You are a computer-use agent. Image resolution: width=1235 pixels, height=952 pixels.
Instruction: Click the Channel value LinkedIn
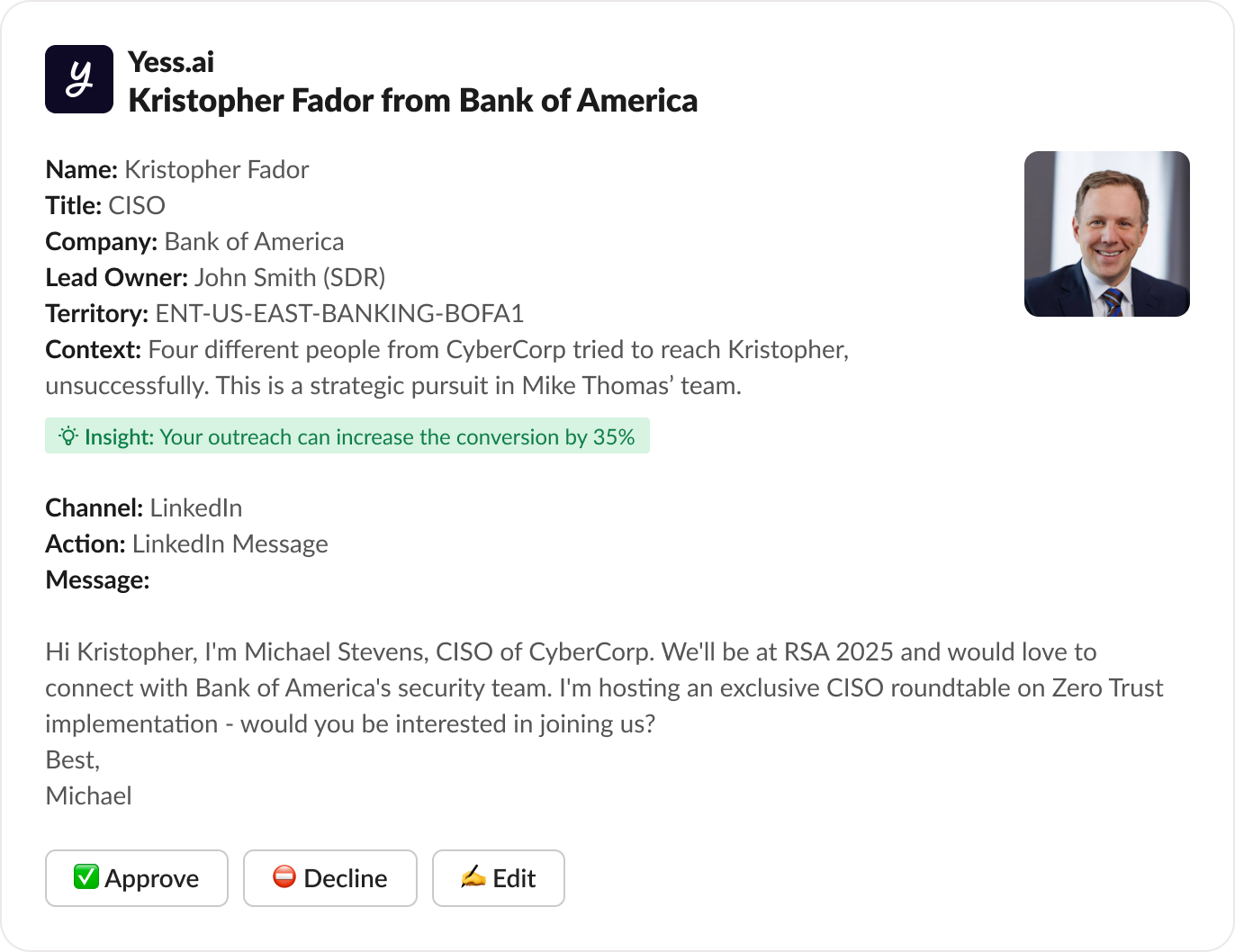pyautogui.click(x=195, y=507)
